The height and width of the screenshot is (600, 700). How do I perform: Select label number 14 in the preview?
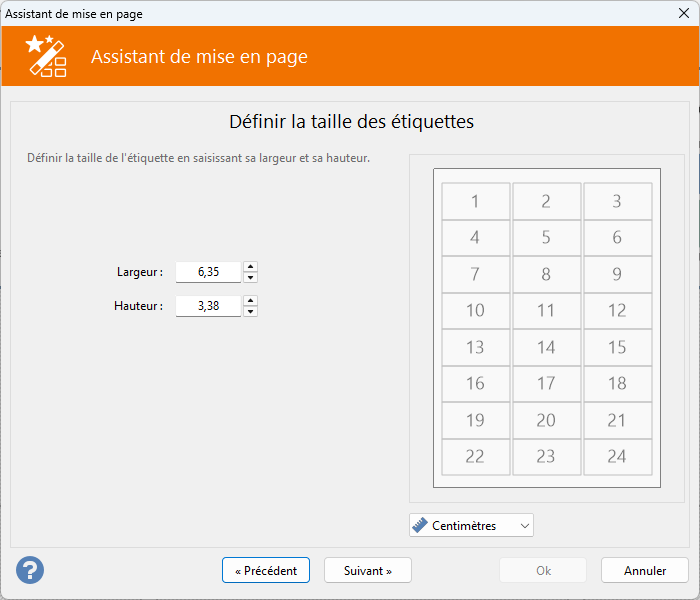[546, 347]
